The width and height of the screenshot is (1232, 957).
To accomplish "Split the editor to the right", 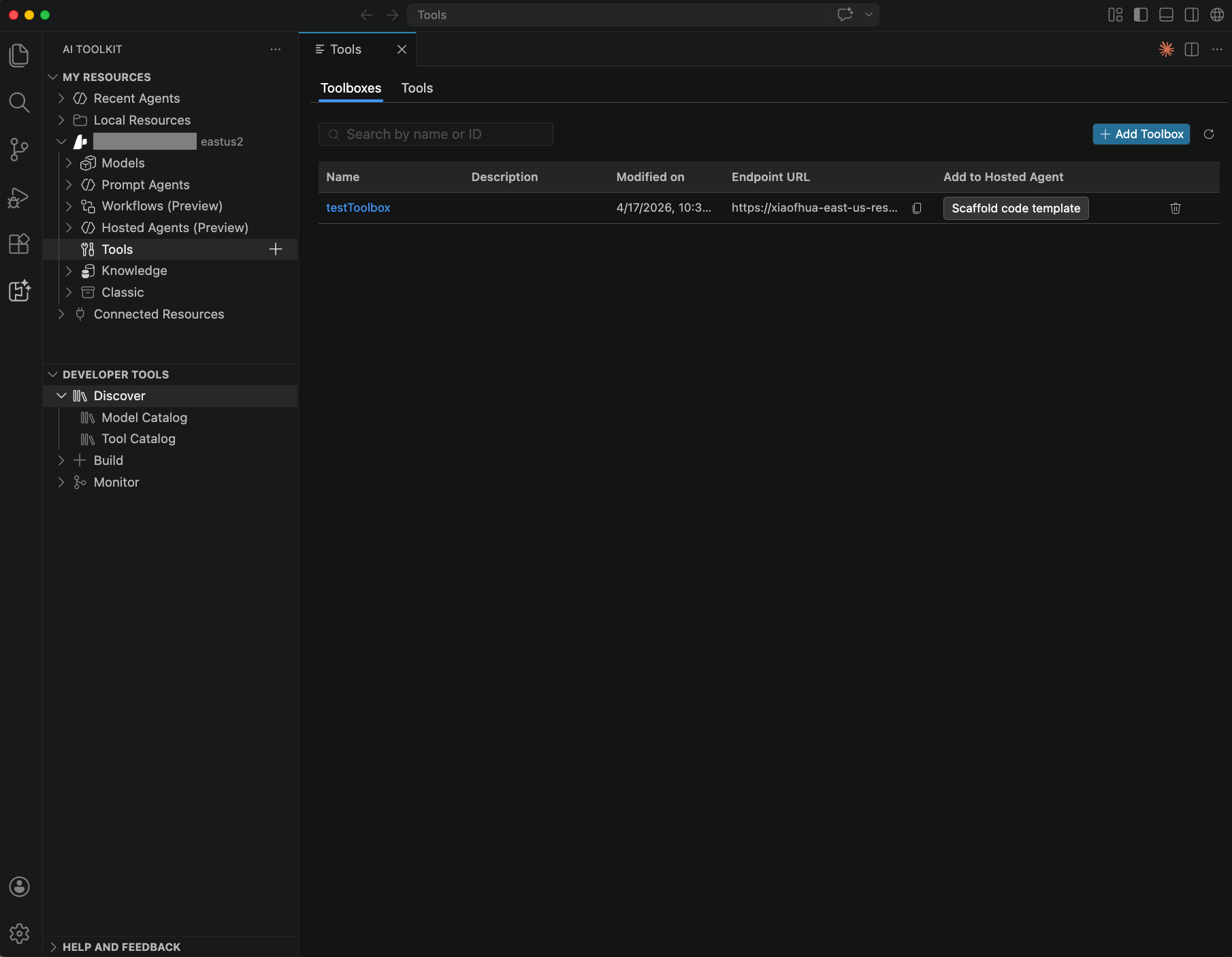I will tap(1191, 49).
